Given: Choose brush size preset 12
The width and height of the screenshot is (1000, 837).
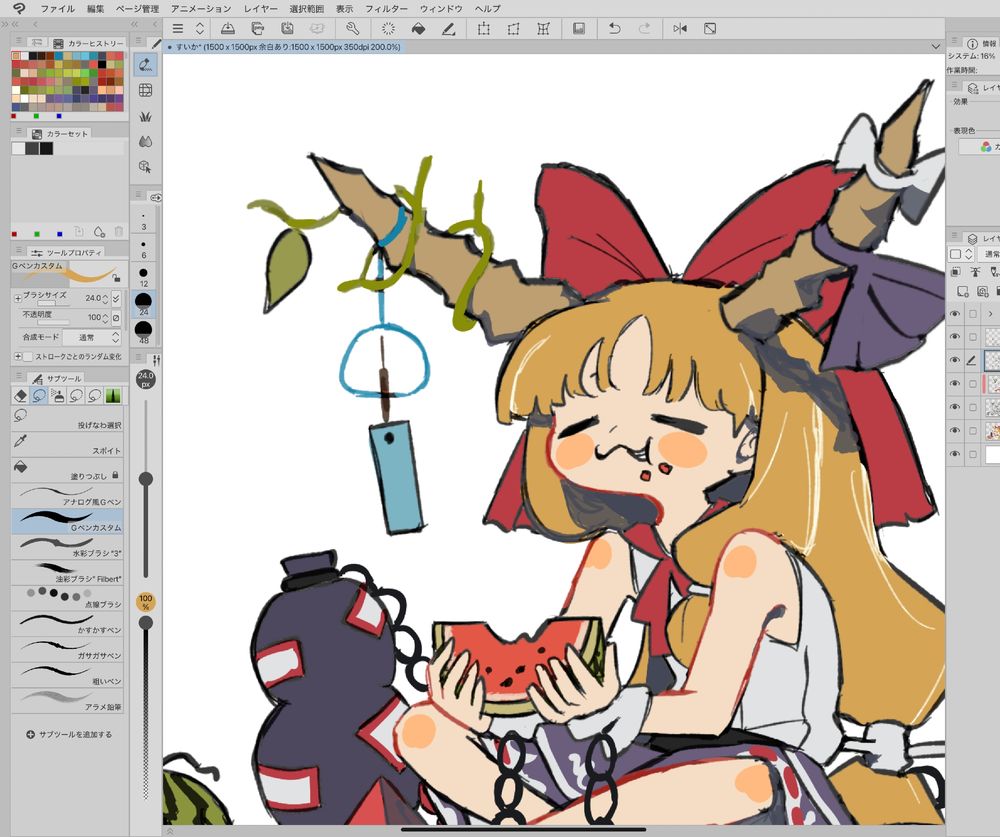Looking at the screenshot, I should (x=143, y=277).
